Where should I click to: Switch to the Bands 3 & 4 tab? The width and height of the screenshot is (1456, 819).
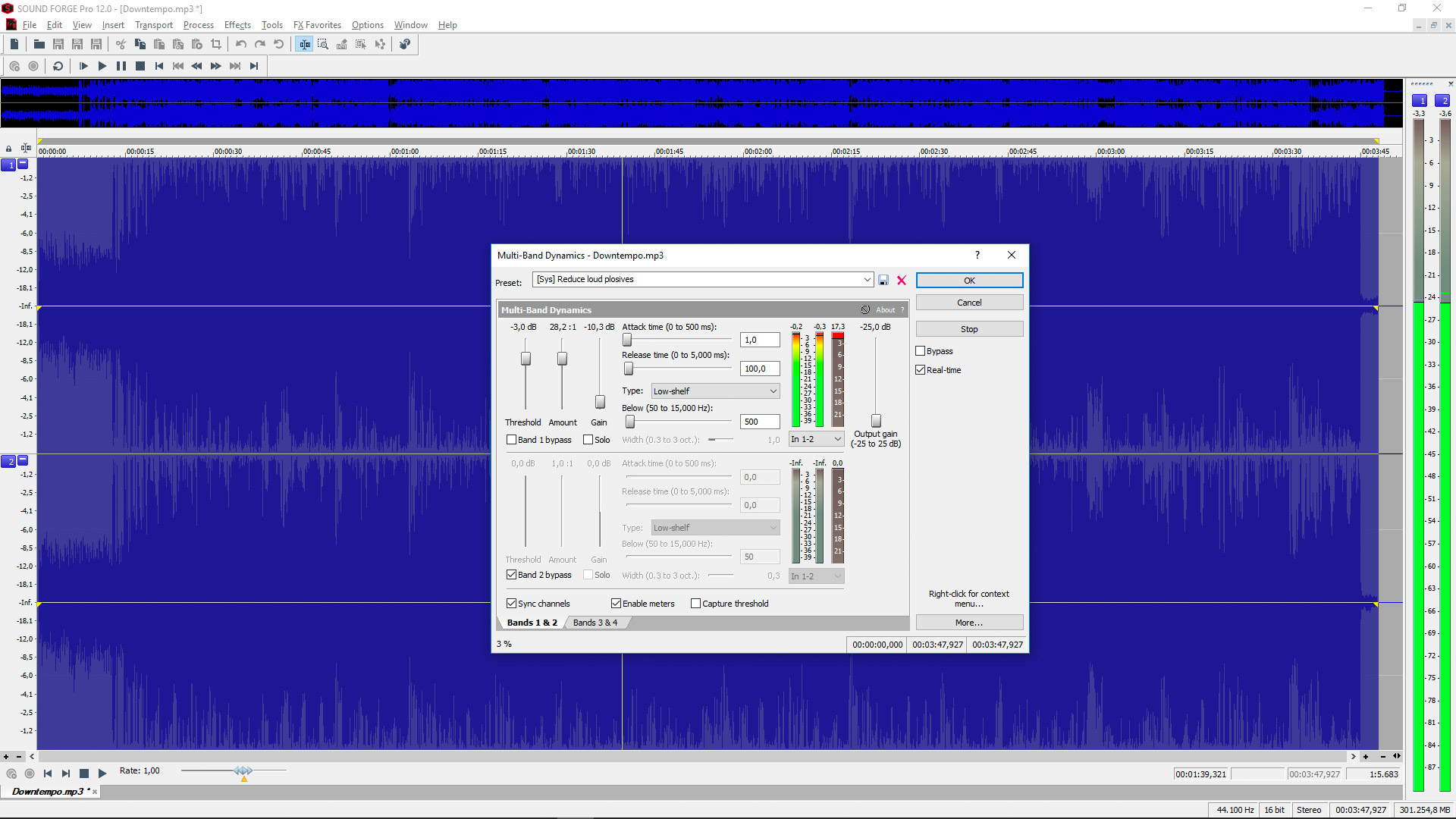pyautogui.click(x=596, y=622)
